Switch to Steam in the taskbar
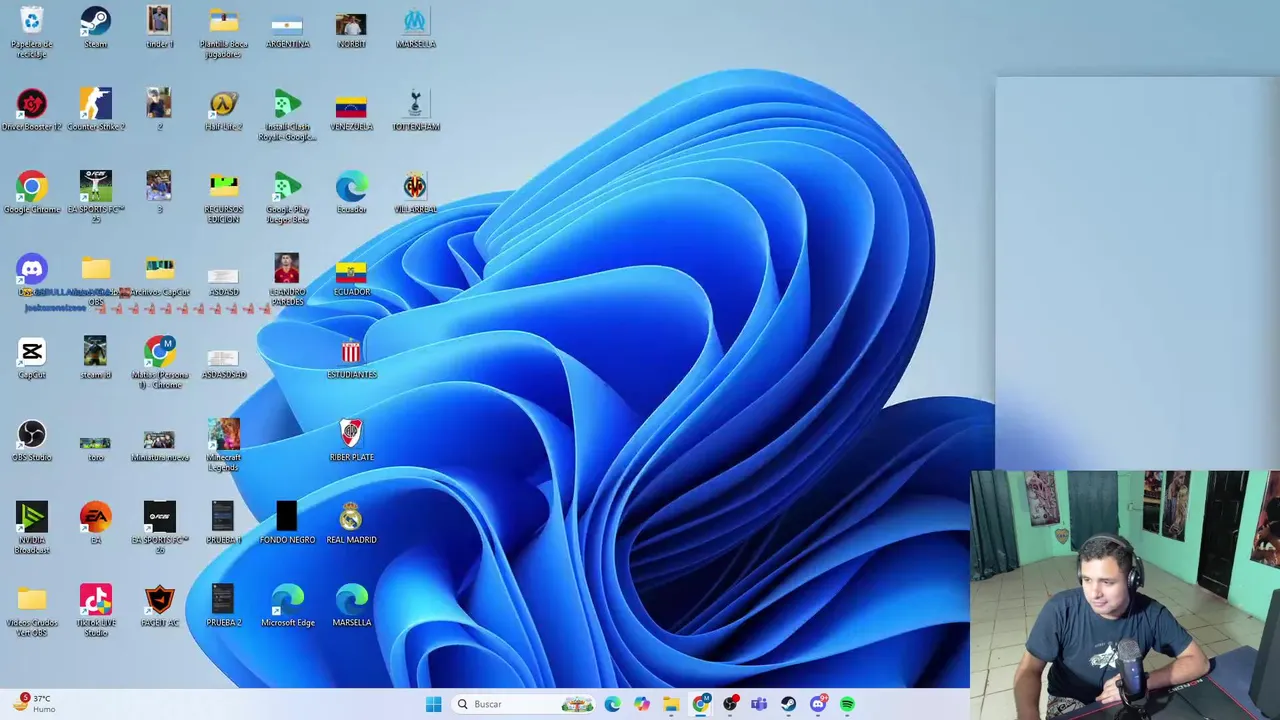Screen dimensions: 1280x720 [x=788, y=704]
